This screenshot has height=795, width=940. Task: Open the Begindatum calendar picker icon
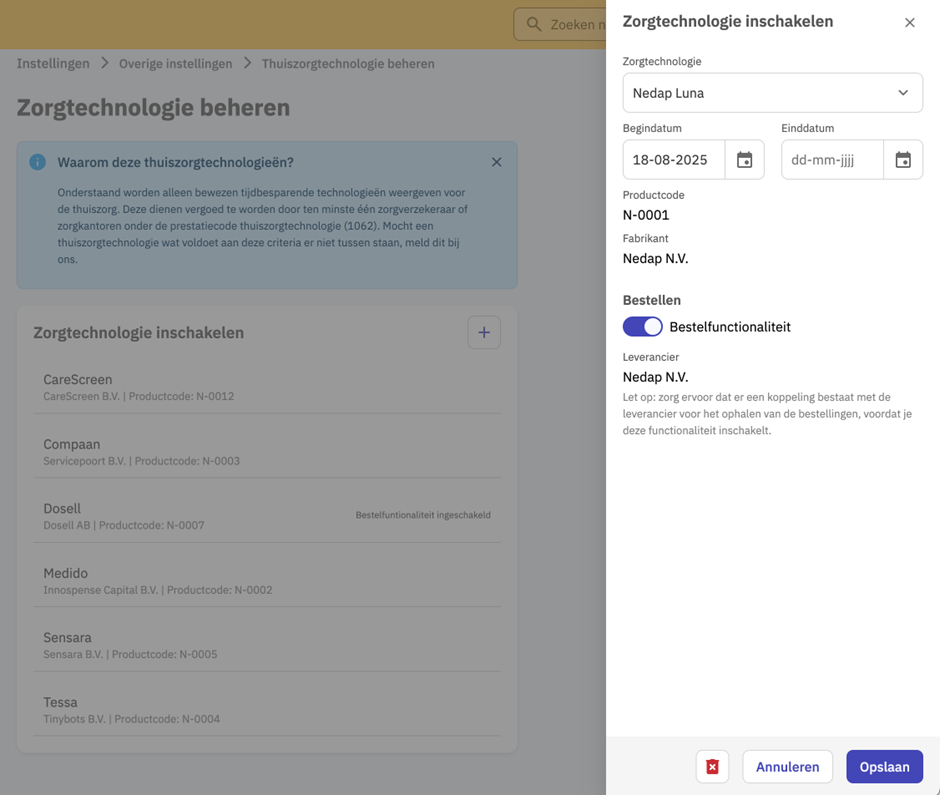744,159
